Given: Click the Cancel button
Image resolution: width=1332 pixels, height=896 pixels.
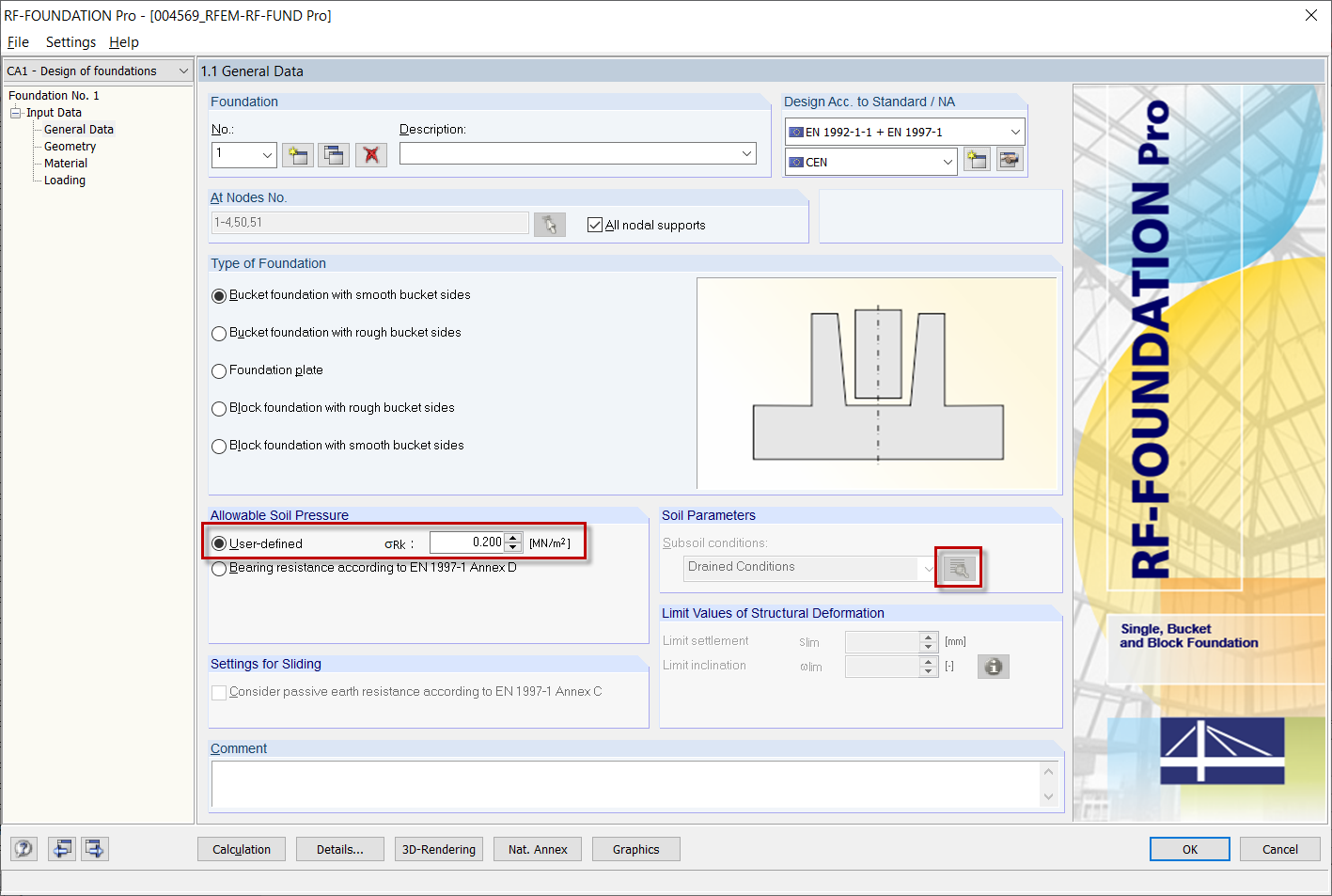Looking at the screenshot, I should (1280, 849).
